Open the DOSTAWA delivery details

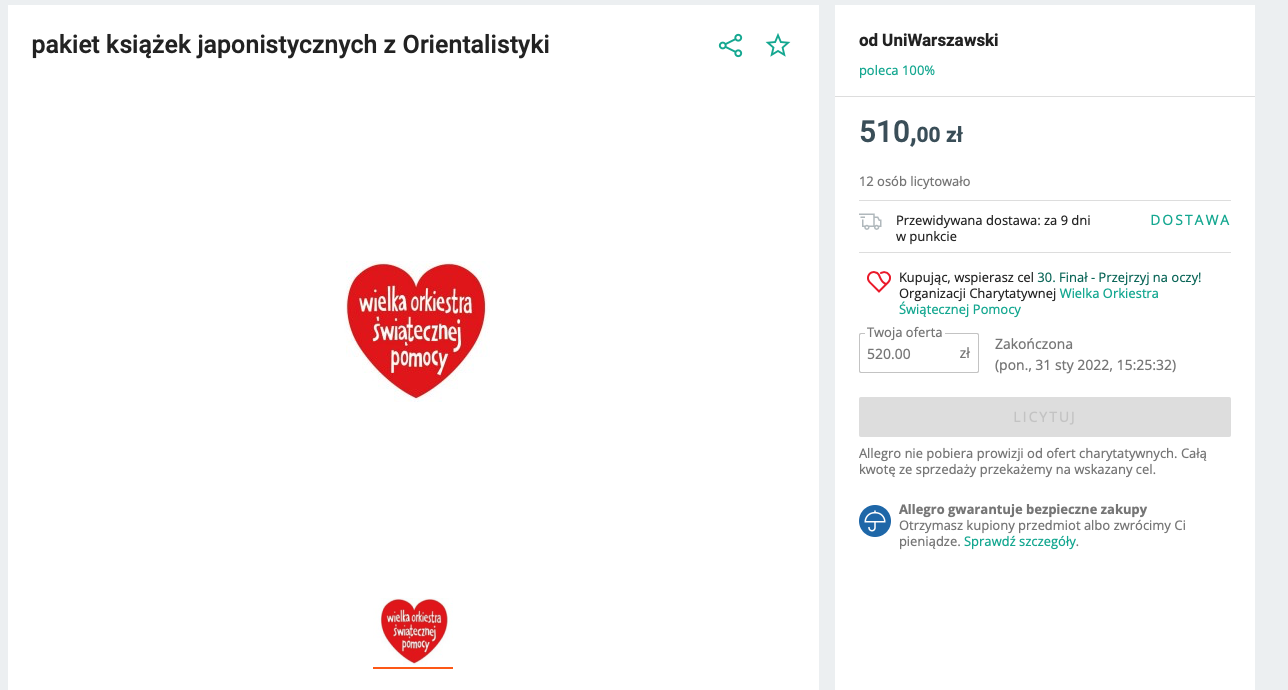tap(1190, 220)
